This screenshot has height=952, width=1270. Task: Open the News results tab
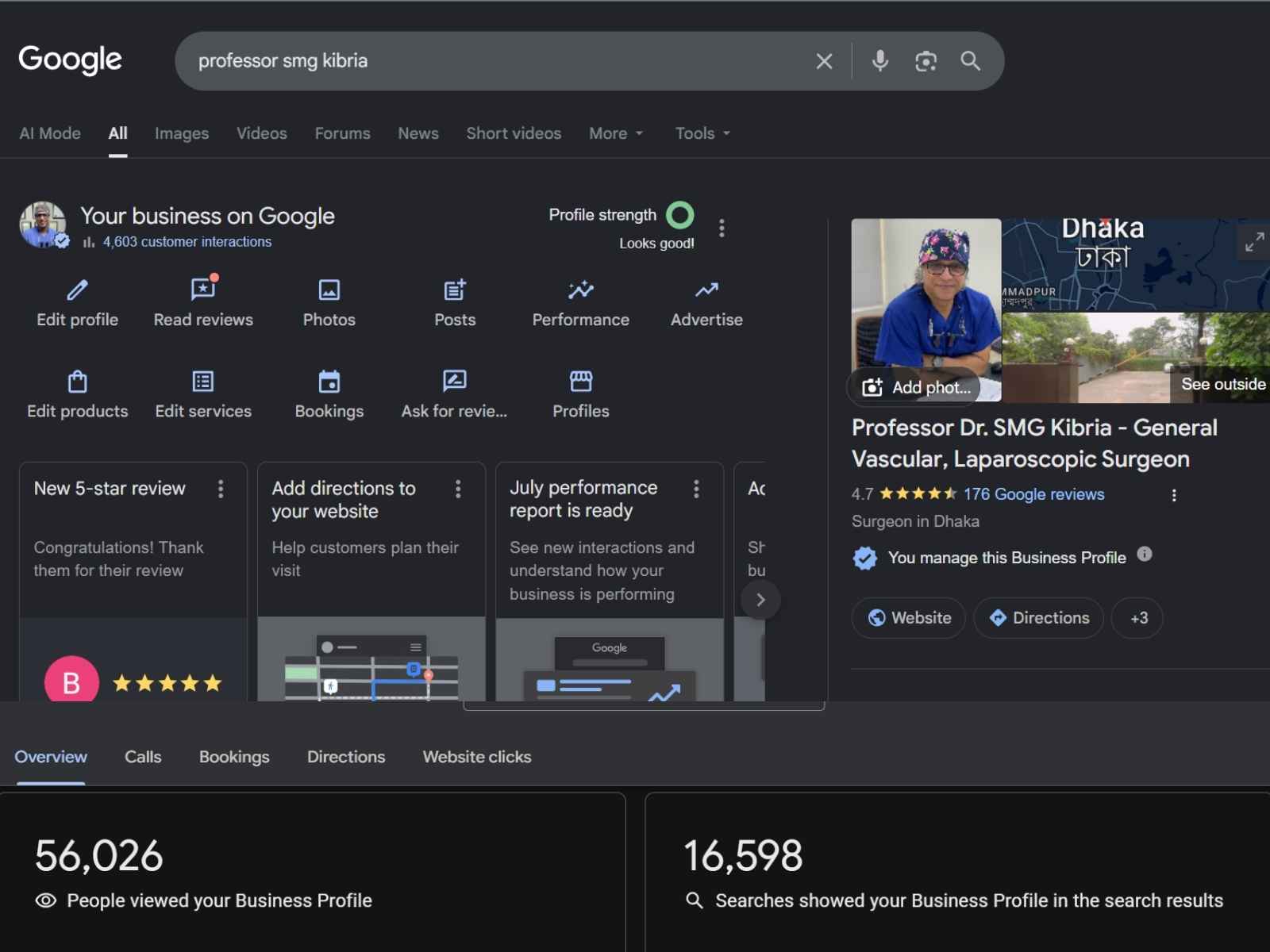pos(418,133)
